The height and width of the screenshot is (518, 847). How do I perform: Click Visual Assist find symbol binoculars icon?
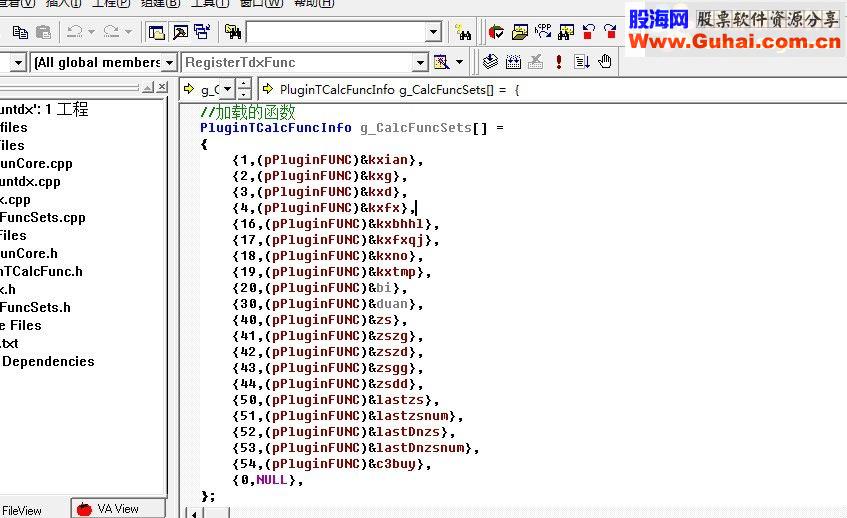(x=566, y=32)
